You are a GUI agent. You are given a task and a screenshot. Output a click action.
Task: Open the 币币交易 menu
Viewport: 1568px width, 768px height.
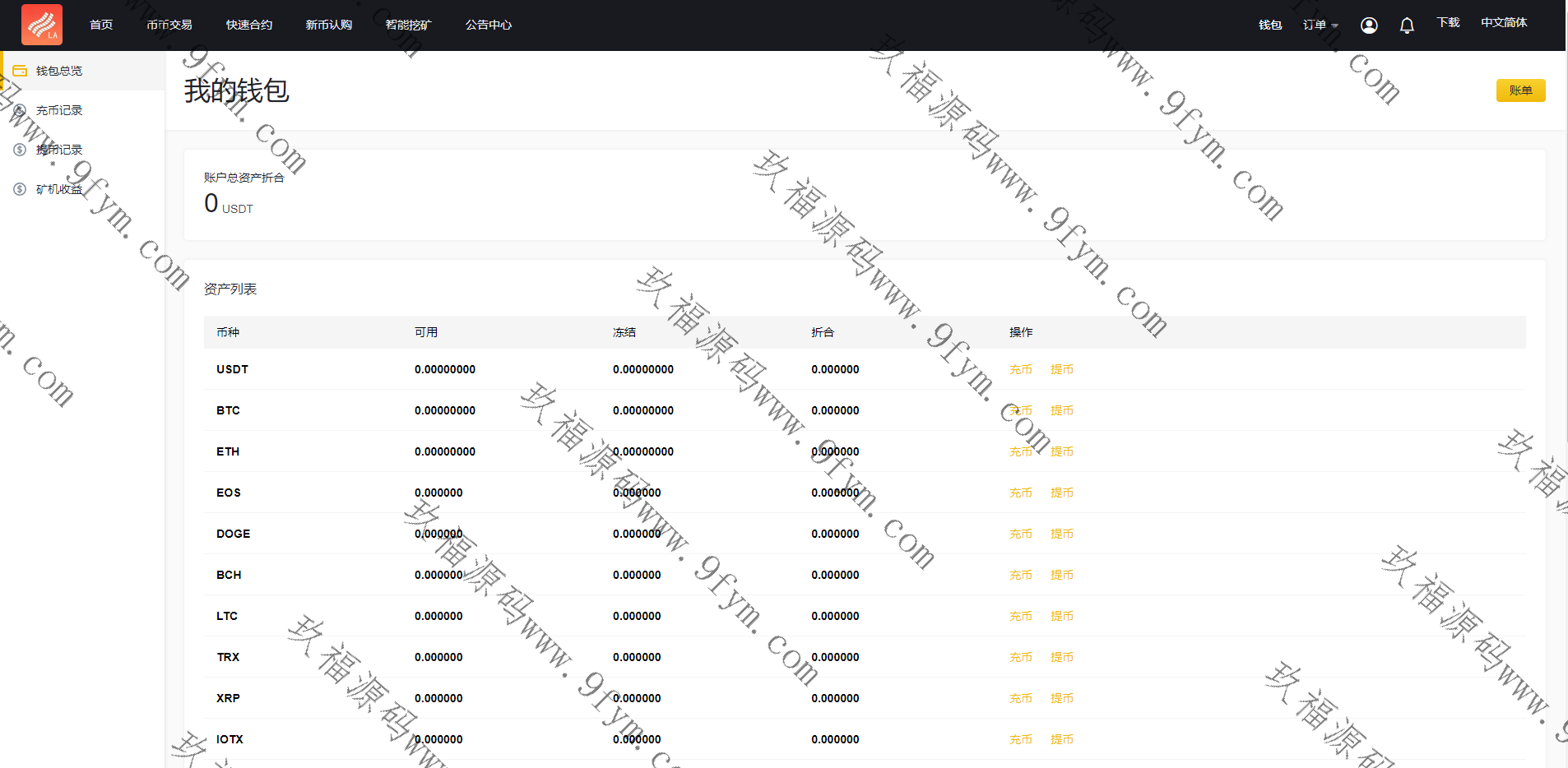[169, 25]
